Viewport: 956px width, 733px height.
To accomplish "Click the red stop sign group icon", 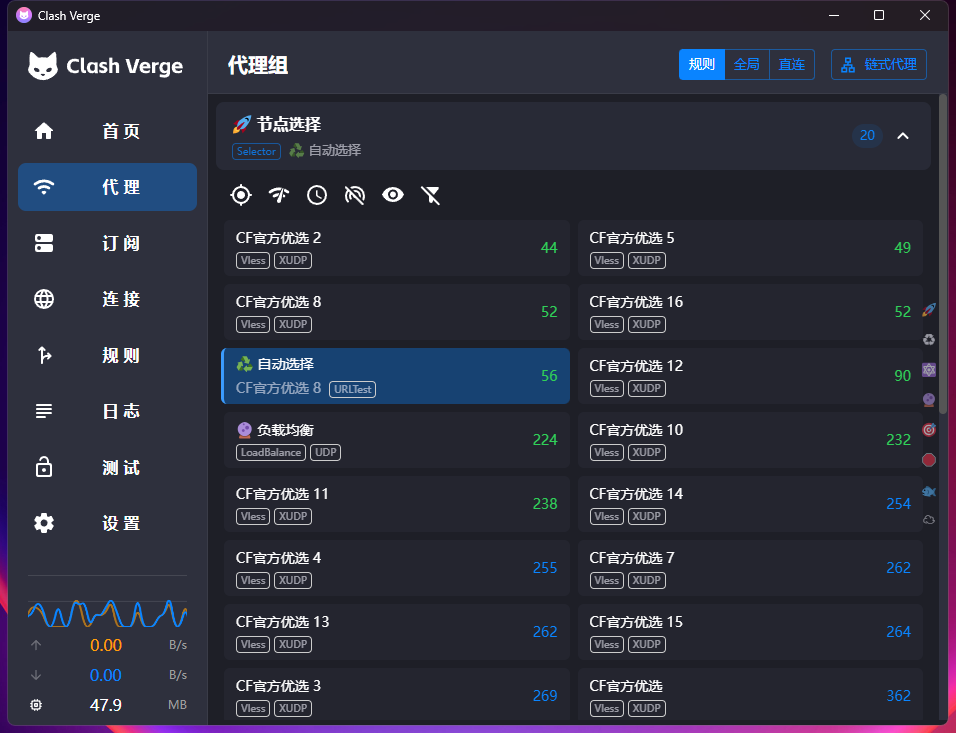I will tap(929, 460).
